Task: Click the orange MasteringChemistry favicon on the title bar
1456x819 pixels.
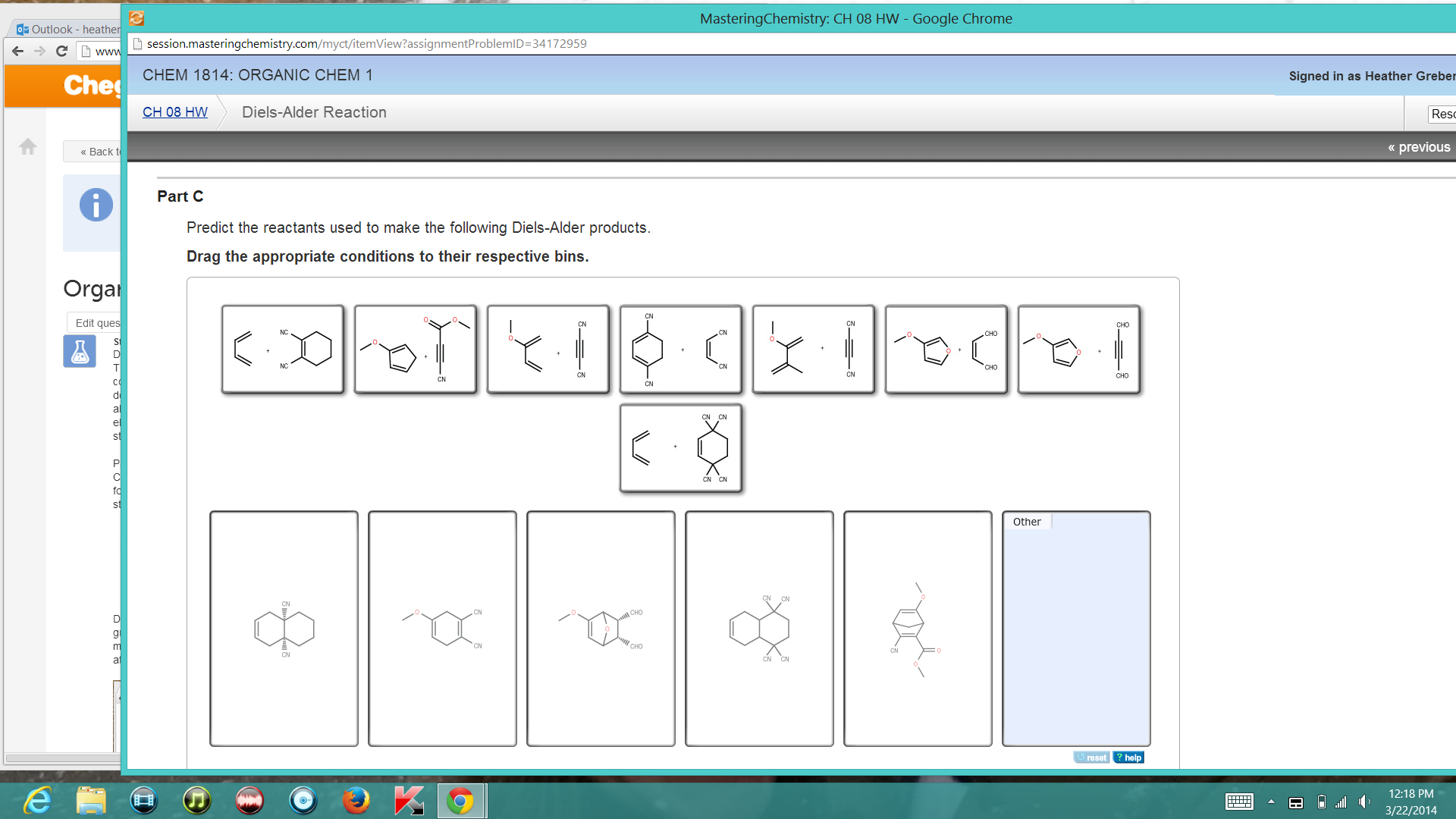Action: coord(136,17)
